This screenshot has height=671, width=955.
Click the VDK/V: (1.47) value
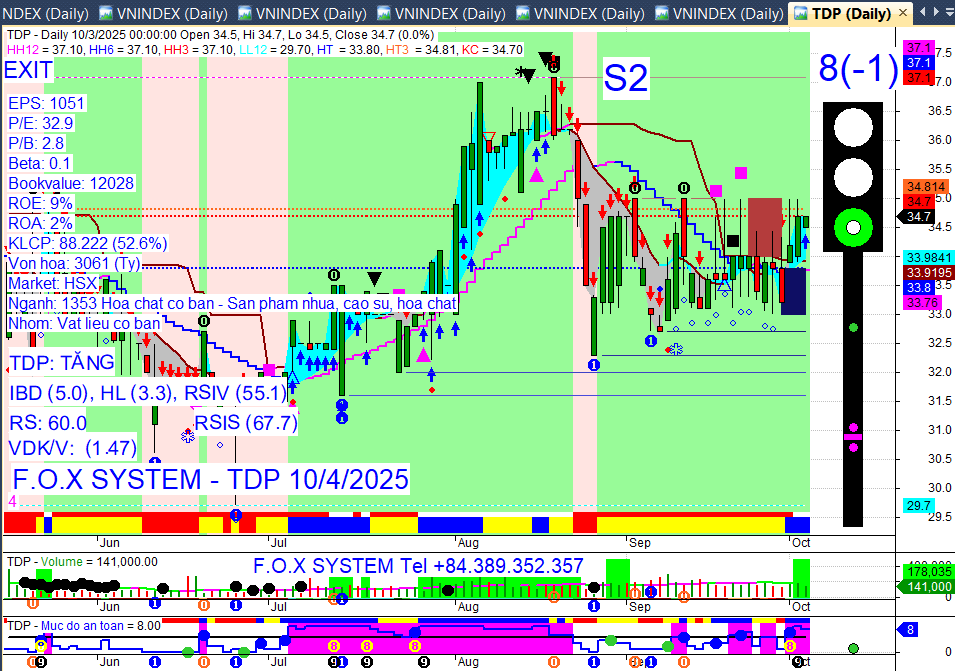coord(72,449)
